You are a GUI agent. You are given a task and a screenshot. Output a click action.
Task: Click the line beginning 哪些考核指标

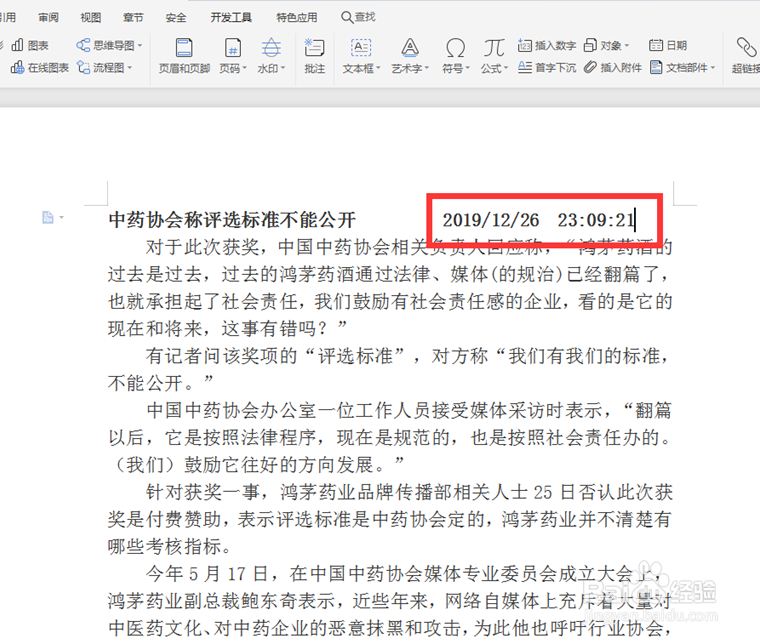(170, 547)
